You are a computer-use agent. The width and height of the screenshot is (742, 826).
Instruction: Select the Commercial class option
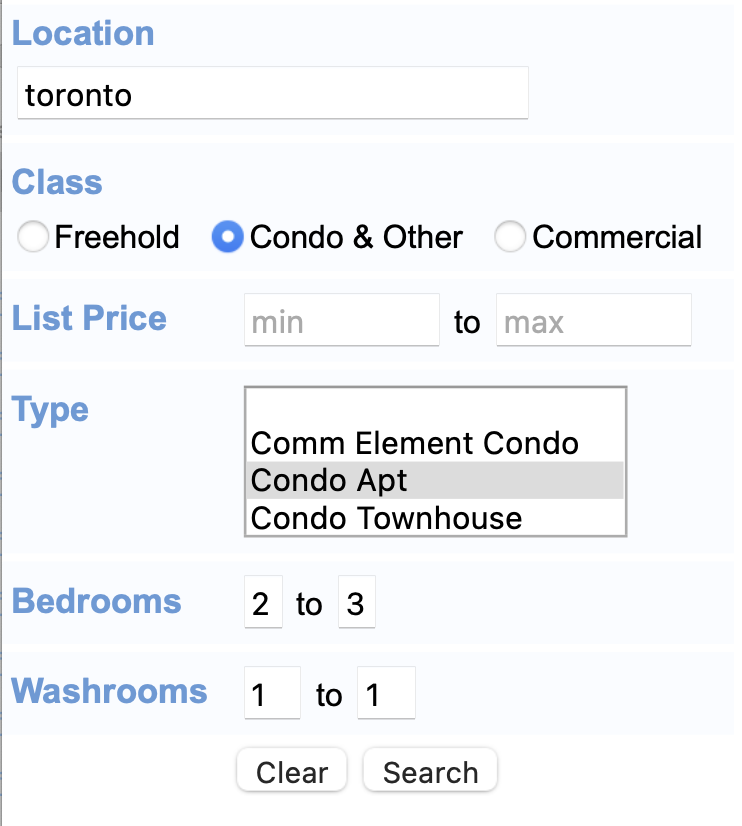click(x=511, y=237)
